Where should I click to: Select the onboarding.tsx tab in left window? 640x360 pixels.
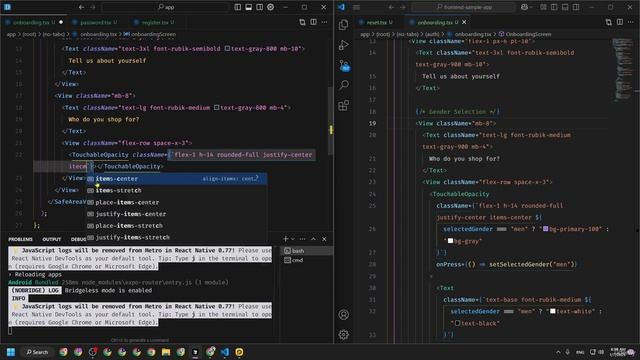34,22
